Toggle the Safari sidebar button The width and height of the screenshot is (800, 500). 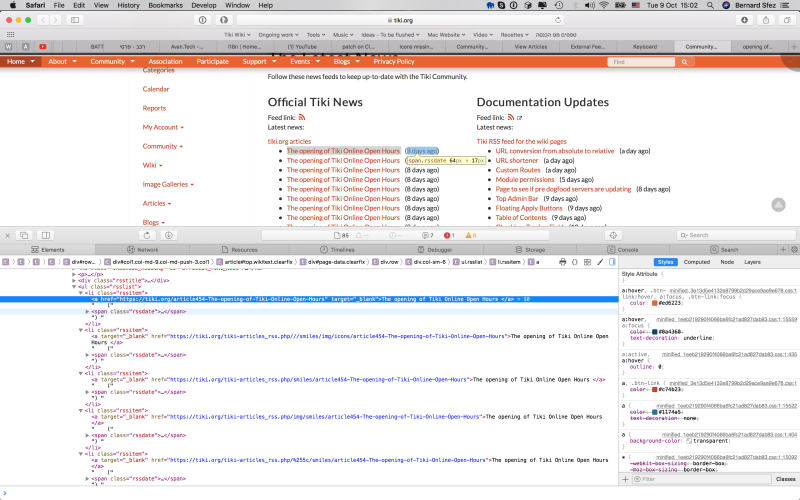tap(75, 20)
